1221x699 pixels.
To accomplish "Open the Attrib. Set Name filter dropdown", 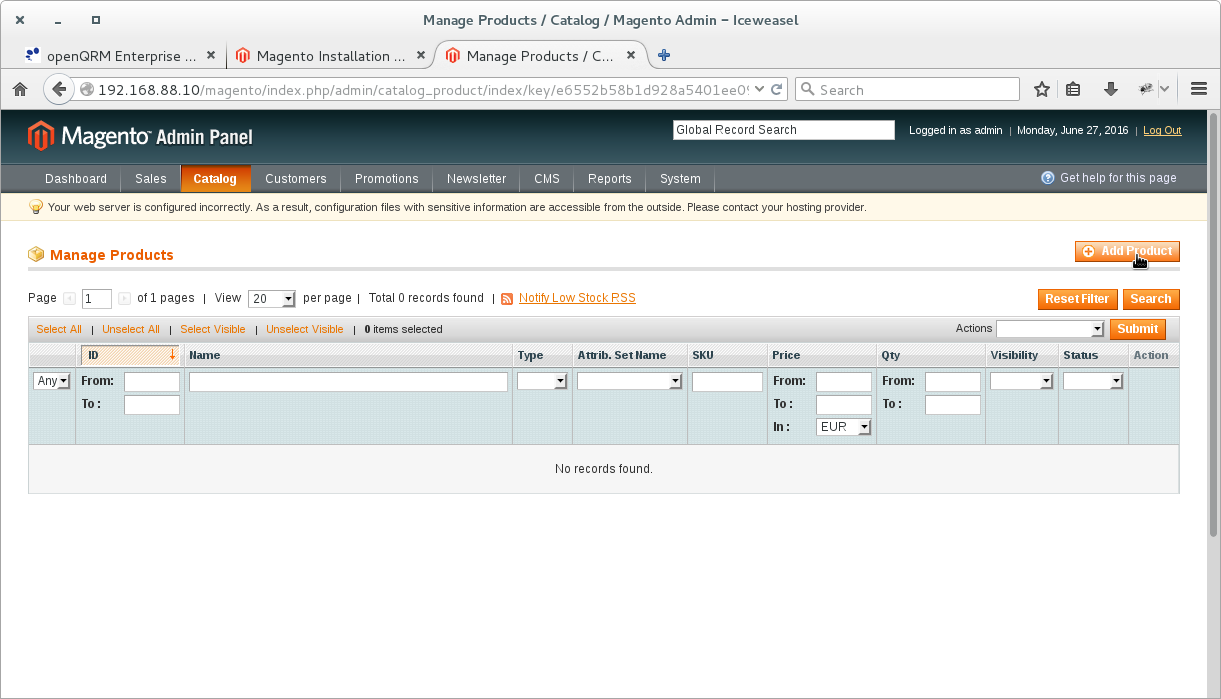I will 630,381.
